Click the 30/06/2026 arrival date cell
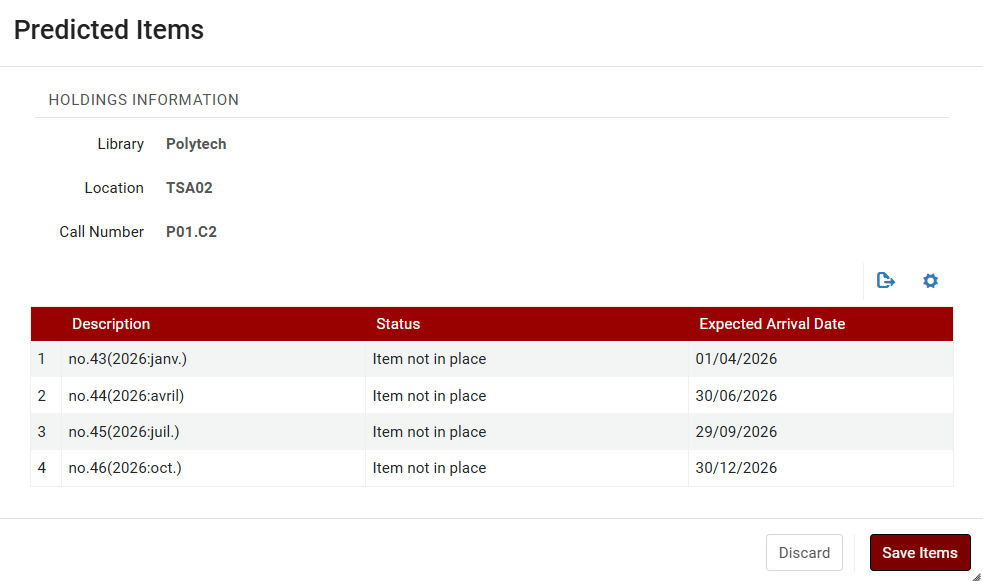This screenshot has width=983, height=581. [736, 396]
